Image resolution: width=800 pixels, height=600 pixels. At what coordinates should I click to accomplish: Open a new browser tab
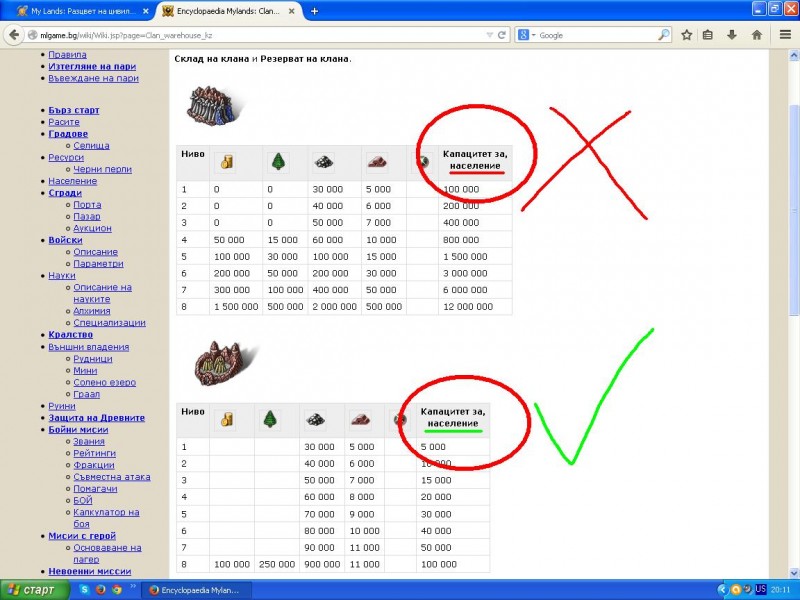click(x=314, y=11)
